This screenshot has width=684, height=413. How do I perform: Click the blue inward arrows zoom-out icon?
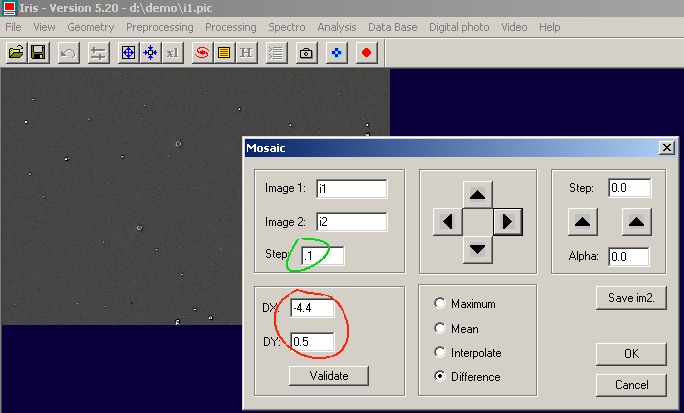pyautogui.click(x=150, y=53)
